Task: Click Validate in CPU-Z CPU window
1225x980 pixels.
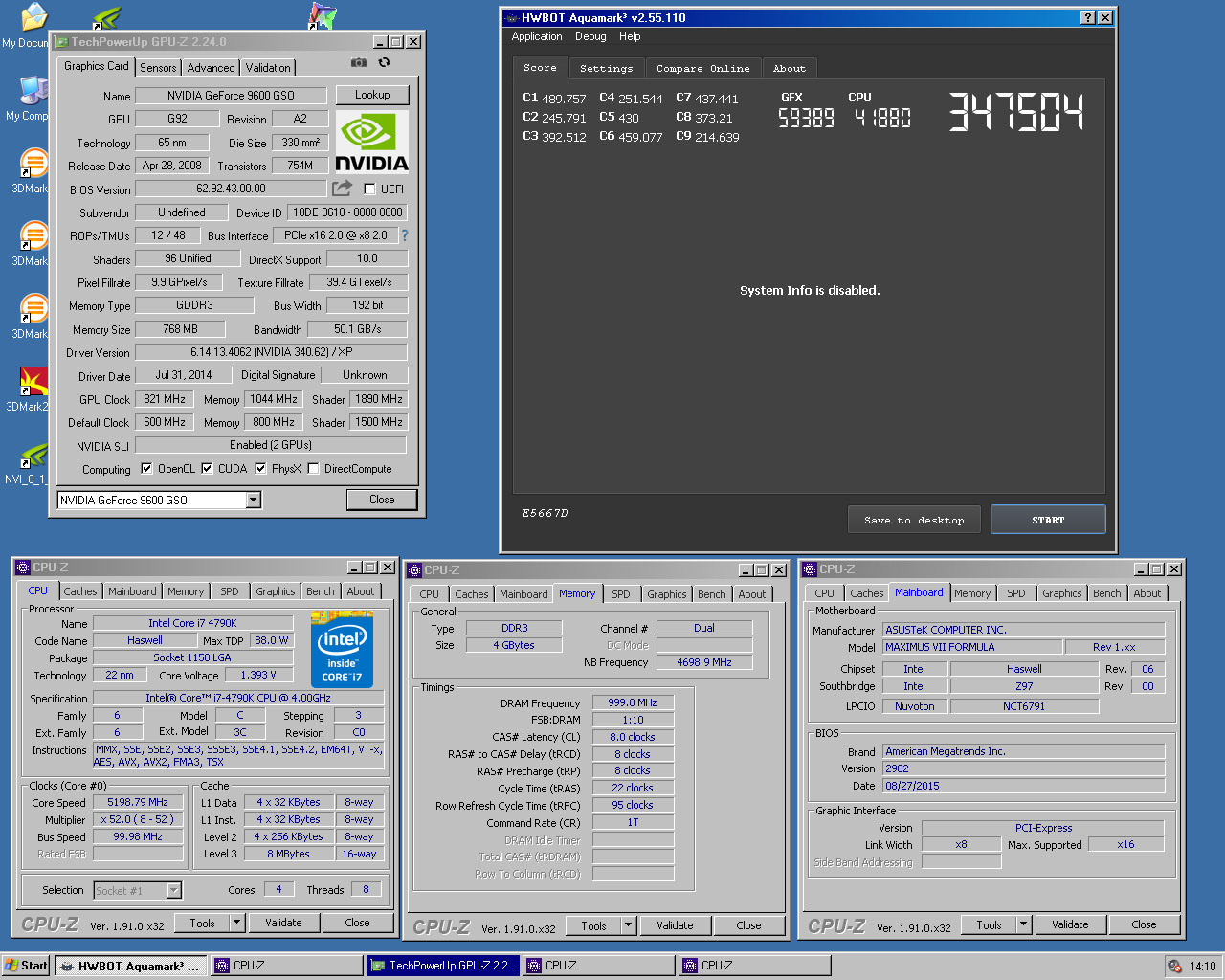Action: click(283, 923)
